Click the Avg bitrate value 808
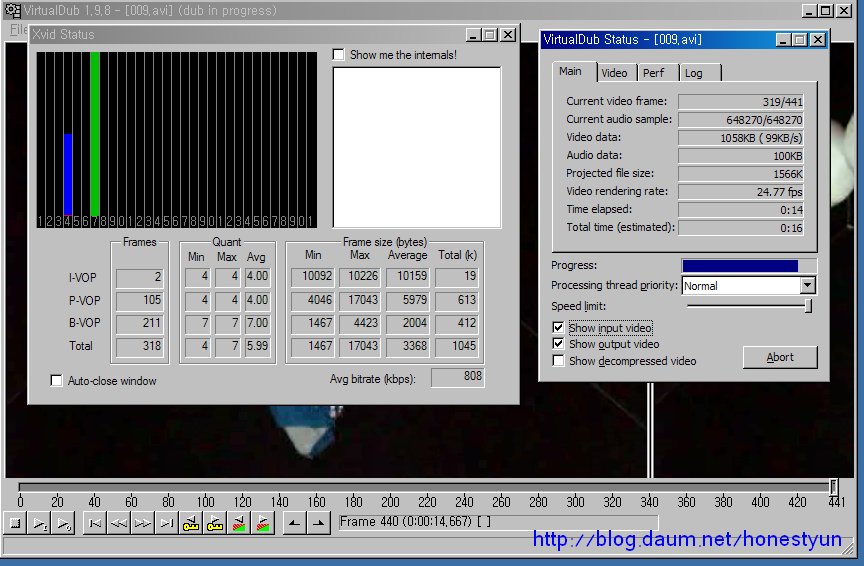 click(457, 377)
